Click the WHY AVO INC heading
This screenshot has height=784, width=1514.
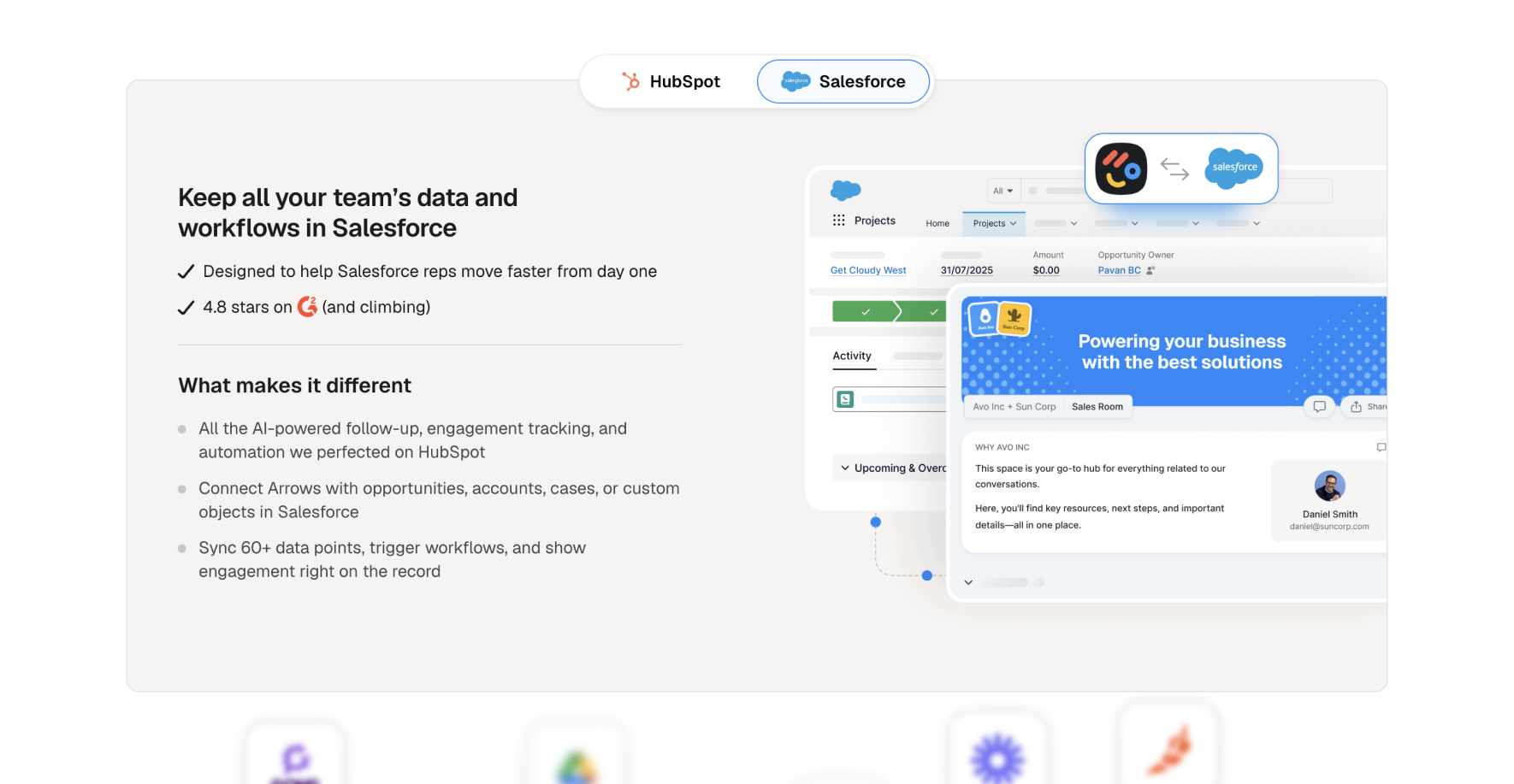(1002, 447)
